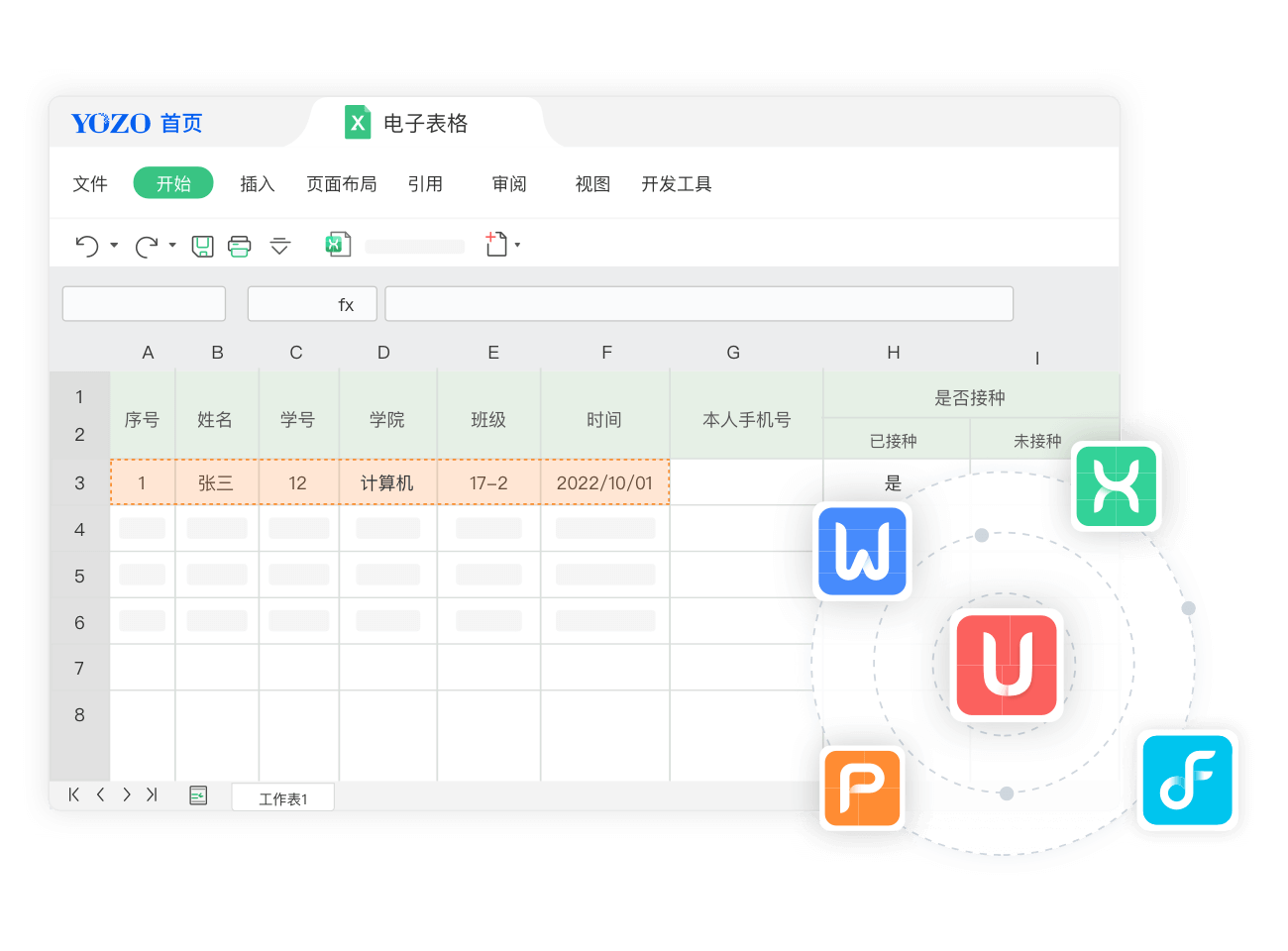The width and height of the screenshot is (1288, 951).
Task: Open the 视图 ribbon tab
Action: point(591,184)
